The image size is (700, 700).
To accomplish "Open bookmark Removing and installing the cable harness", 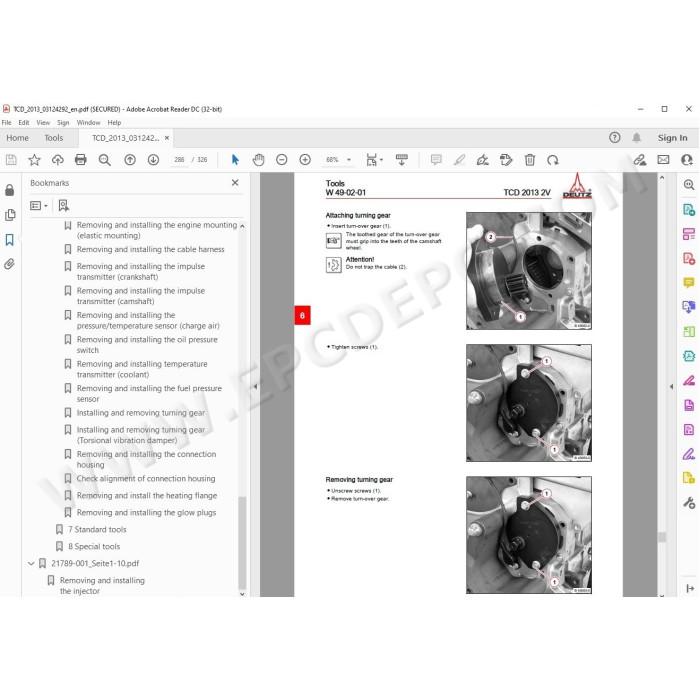I will point(150,249).
